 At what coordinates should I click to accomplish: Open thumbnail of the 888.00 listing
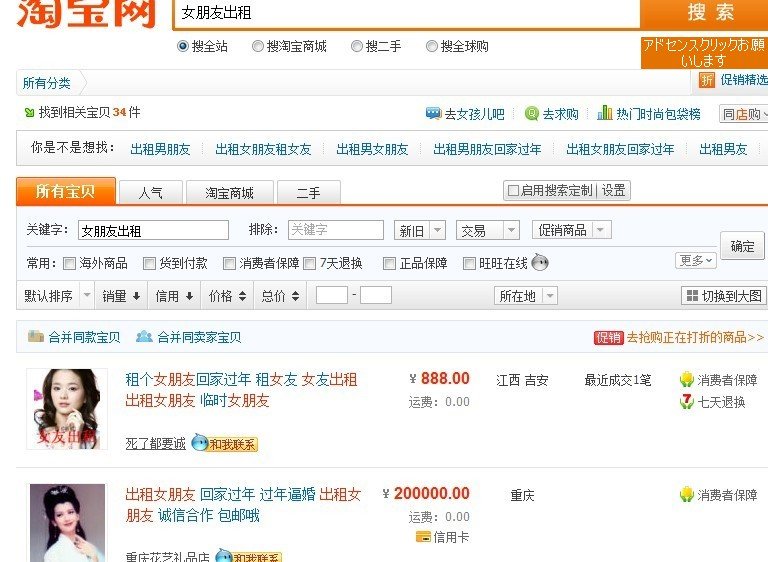click(x=67, y=409)
